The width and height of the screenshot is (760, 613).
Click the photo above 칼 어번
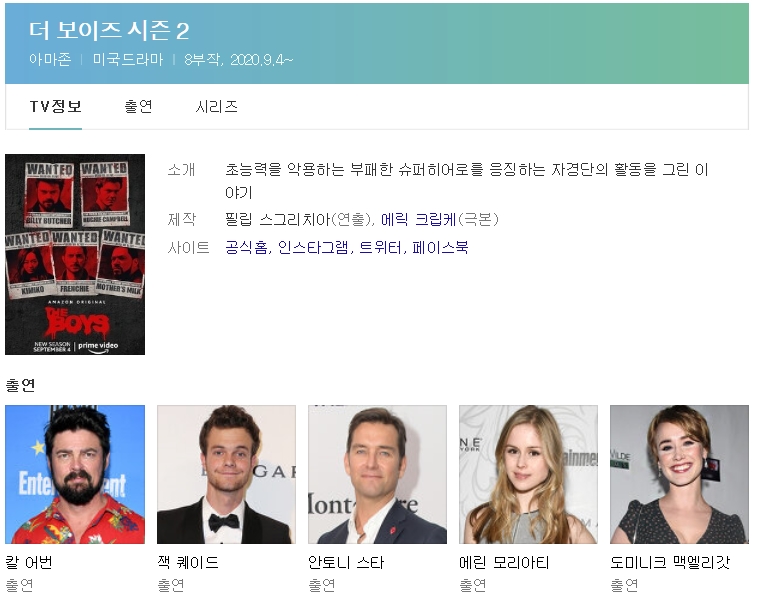(x=75, y=474)
